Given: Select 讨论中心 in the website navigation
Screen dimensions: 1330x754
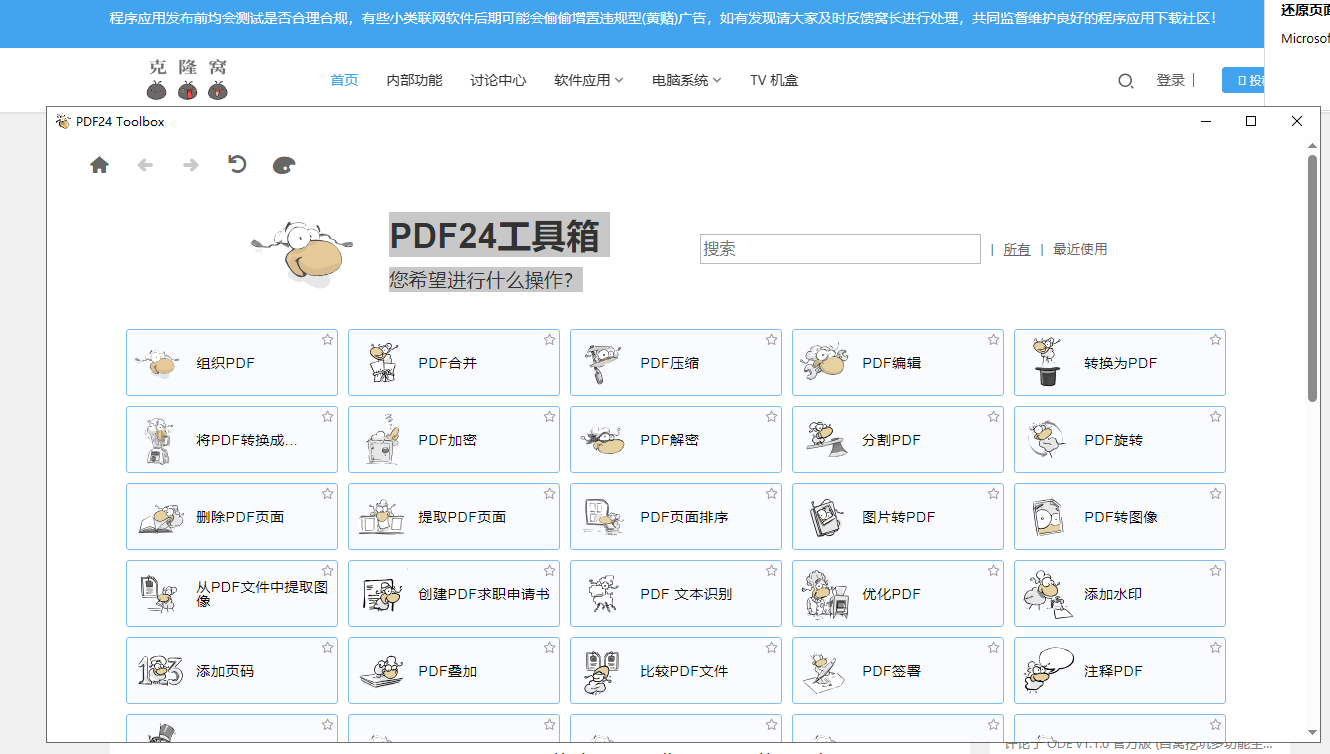Looking at the screenshot, I should [498, 80].
